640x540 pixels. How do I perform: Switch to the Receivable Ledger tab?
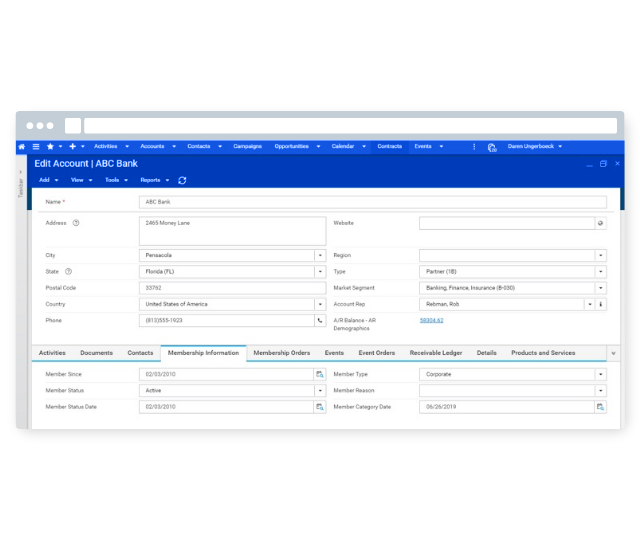click(436, 353)
